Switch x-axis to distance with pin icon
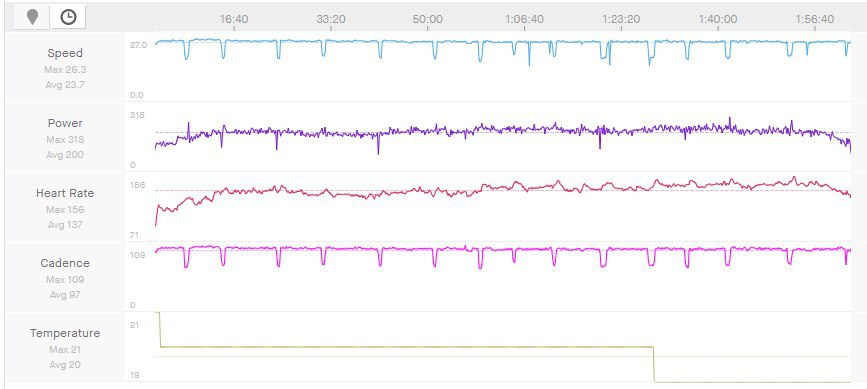Screen dimensions: 867x389 33,17
